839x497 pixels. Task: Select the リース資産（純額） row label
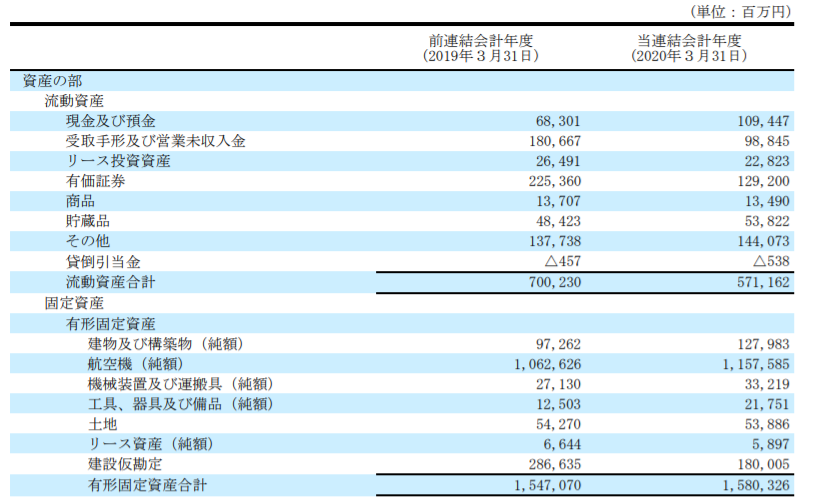[151, 444]
